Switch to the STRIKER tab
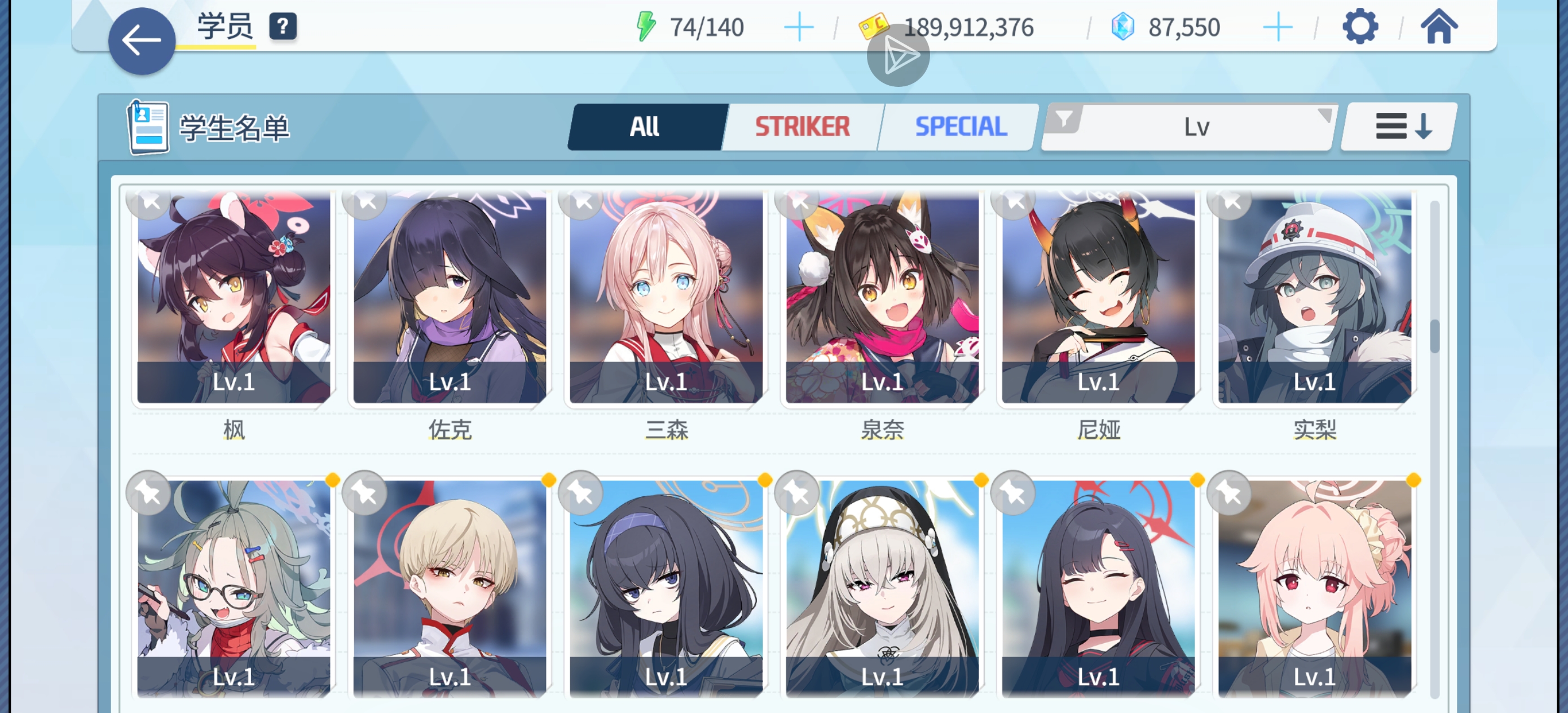The image size is (1568, 713). pos(802,127)
